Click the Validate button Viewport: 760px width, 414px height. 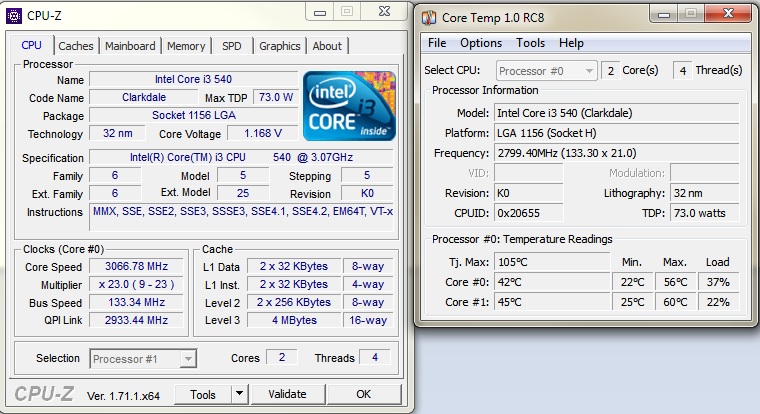(287, 394)
